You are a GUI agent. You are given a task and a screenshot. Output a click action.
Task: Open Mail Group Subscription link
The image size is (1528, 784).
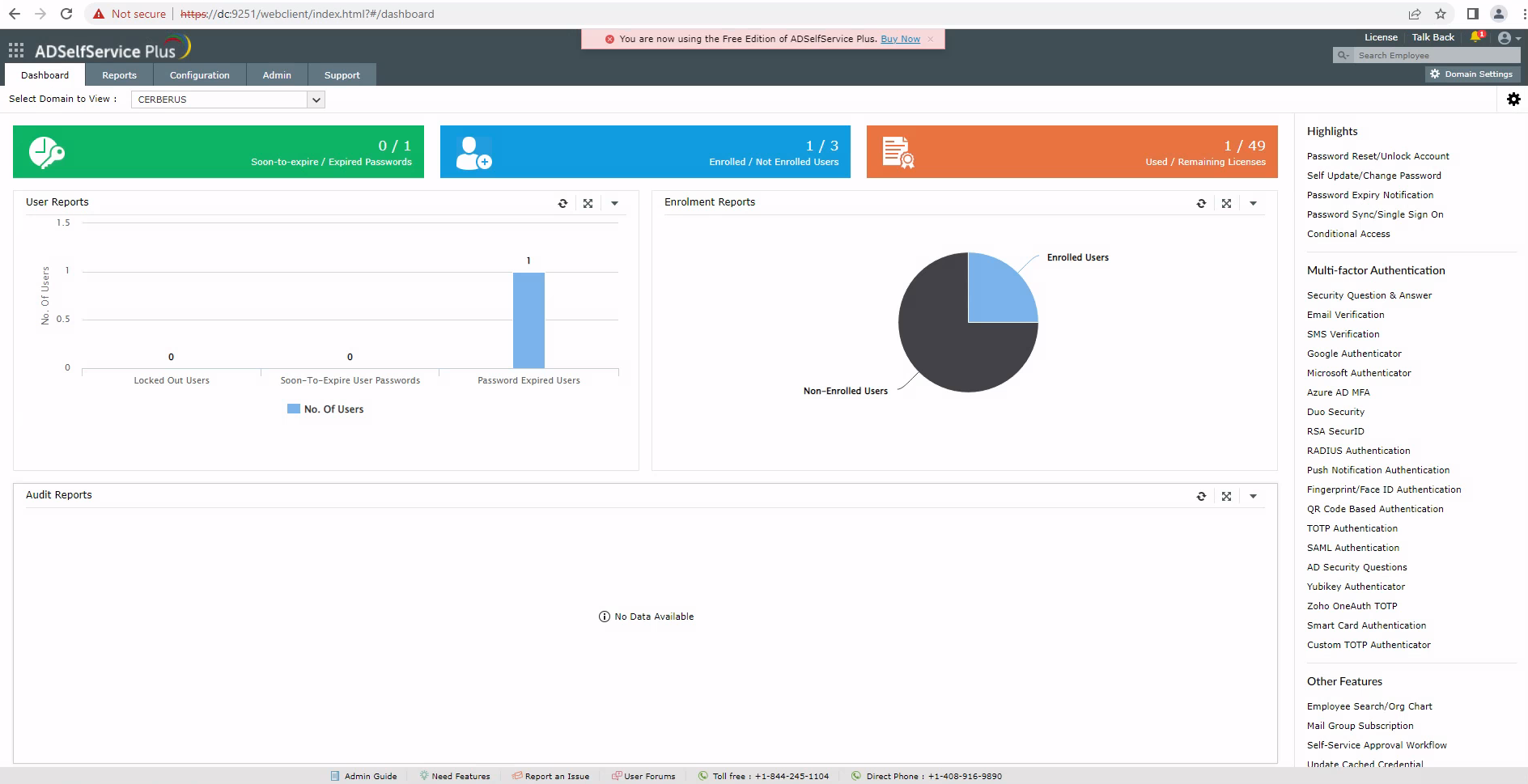[x=1360, y=726]
